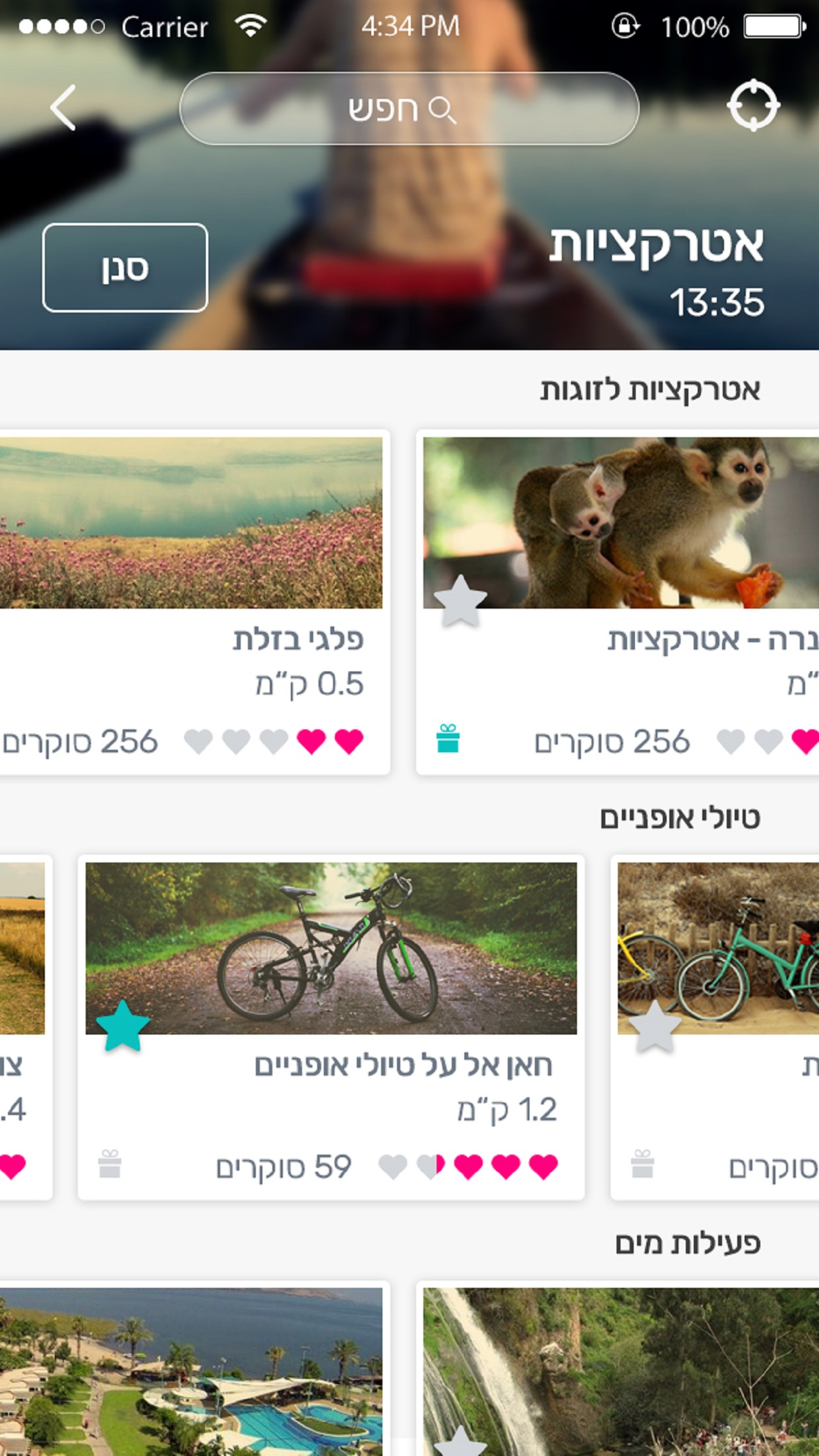Select the אטרקציות לזוגות section header

650,390
